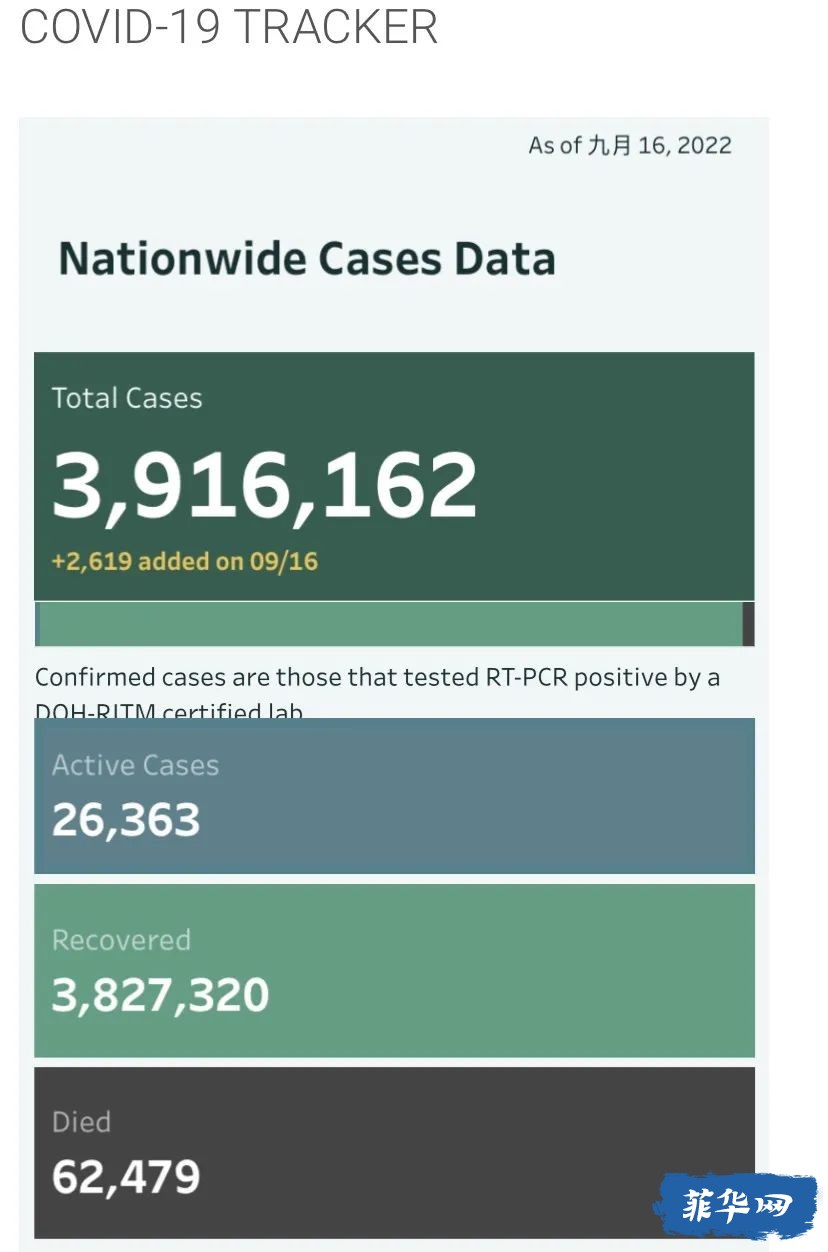
Task: Click the 3,827,320 recovered figure
Action: [160, 995]
